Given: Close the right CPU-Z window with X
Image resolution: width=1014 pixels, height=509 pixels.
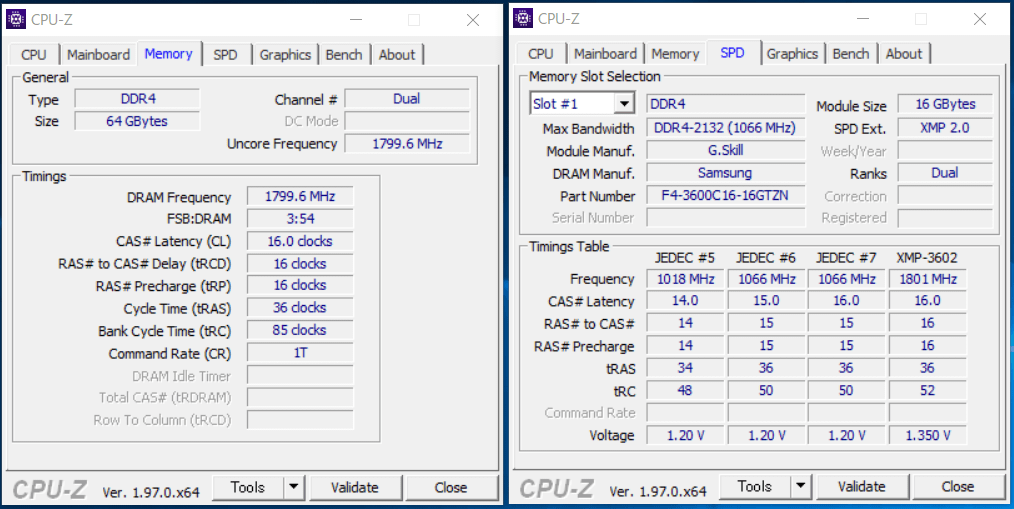Looking at the screenshot, I should click(980, 20).
